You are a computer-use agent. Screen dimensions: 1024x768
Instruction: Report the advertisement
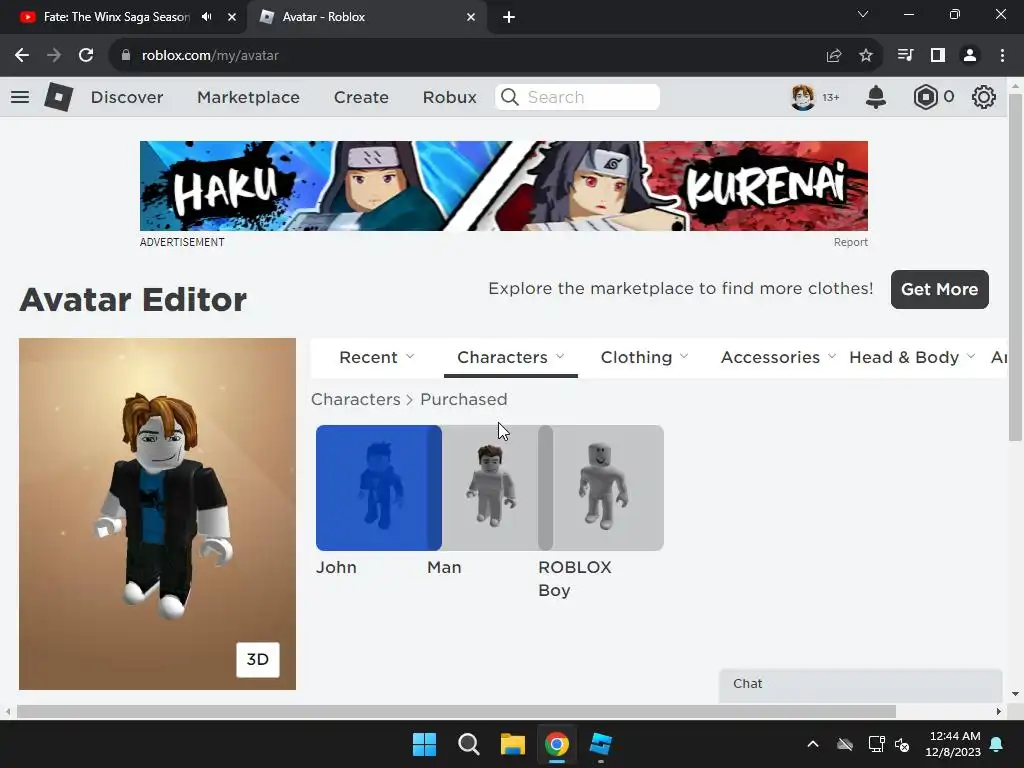(850, 242)
